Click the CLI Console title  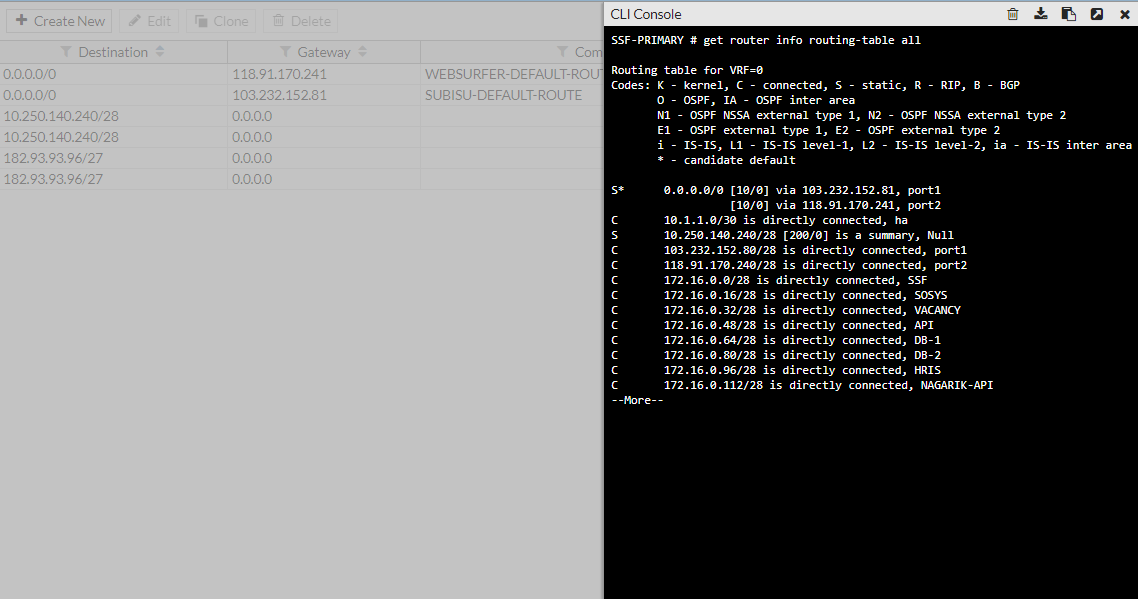pos(645,15)
